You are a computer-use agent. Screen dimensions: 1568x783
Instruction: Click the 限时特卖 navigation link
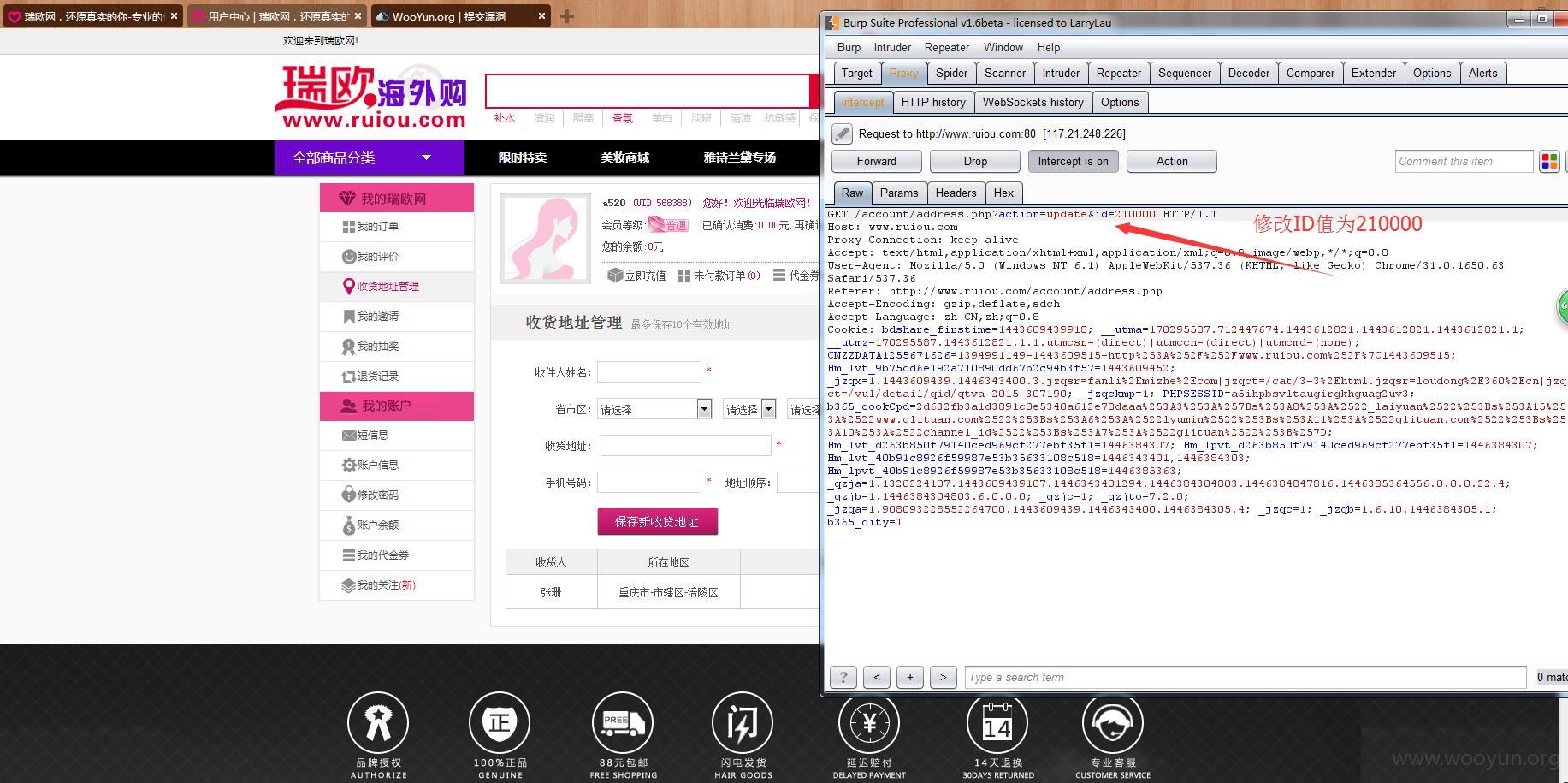(523, 157)
